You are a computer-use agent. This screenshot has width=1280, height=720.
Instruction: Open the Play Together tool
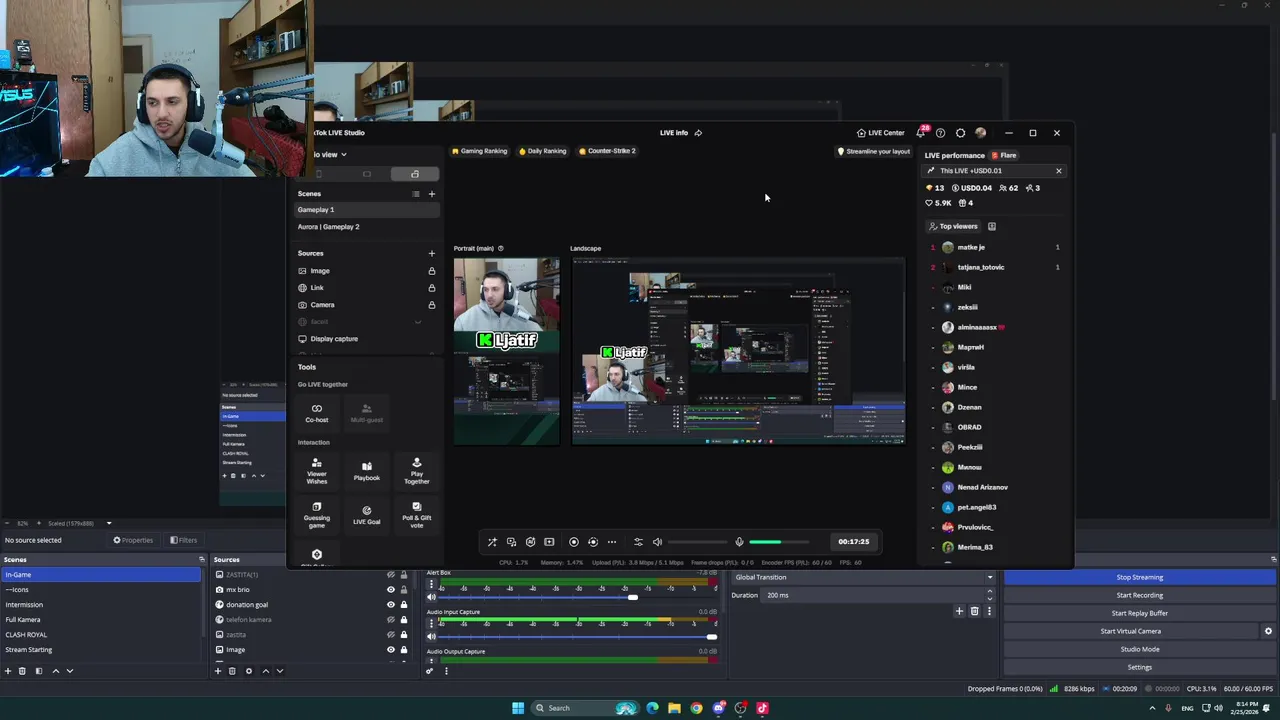(x=417, y=471)
